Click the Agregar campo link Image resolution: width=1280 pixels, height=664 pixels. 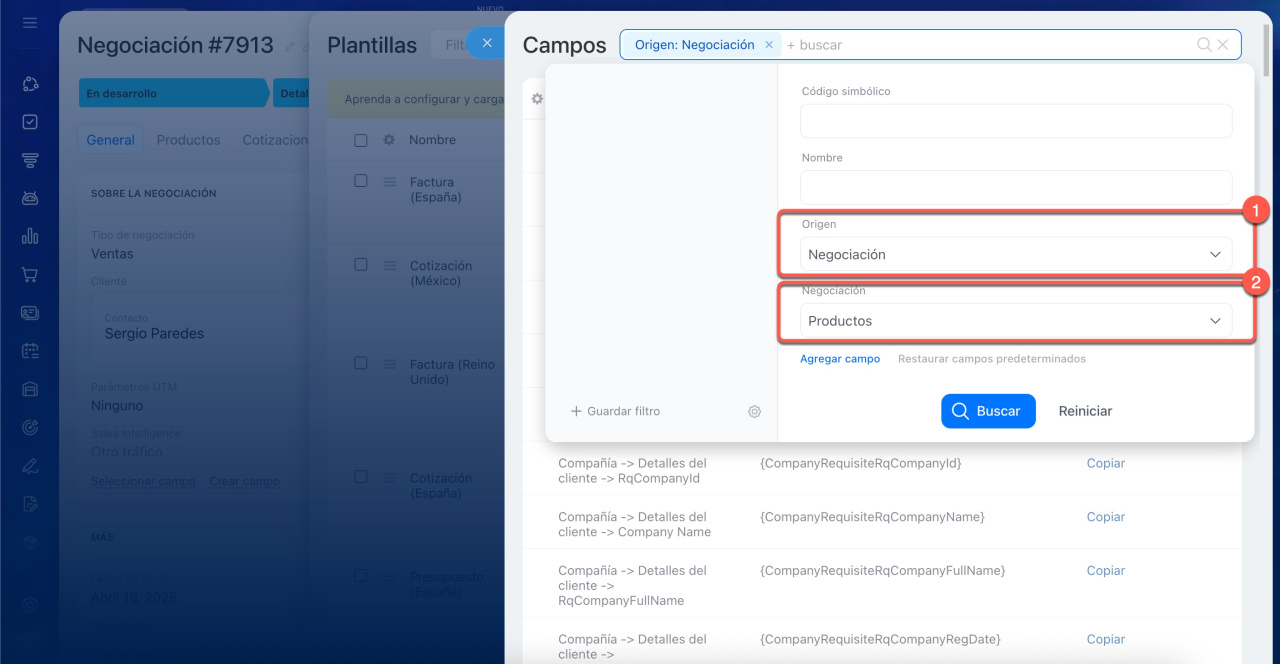(839, 359)
